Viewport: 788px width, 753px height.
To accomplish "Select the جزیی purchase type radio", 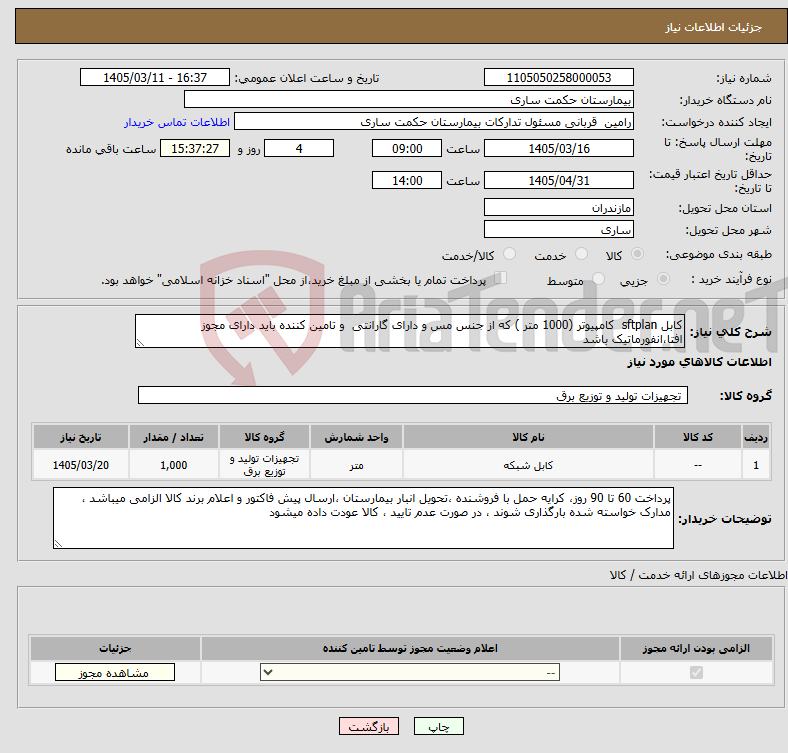I will coord(663,279).
